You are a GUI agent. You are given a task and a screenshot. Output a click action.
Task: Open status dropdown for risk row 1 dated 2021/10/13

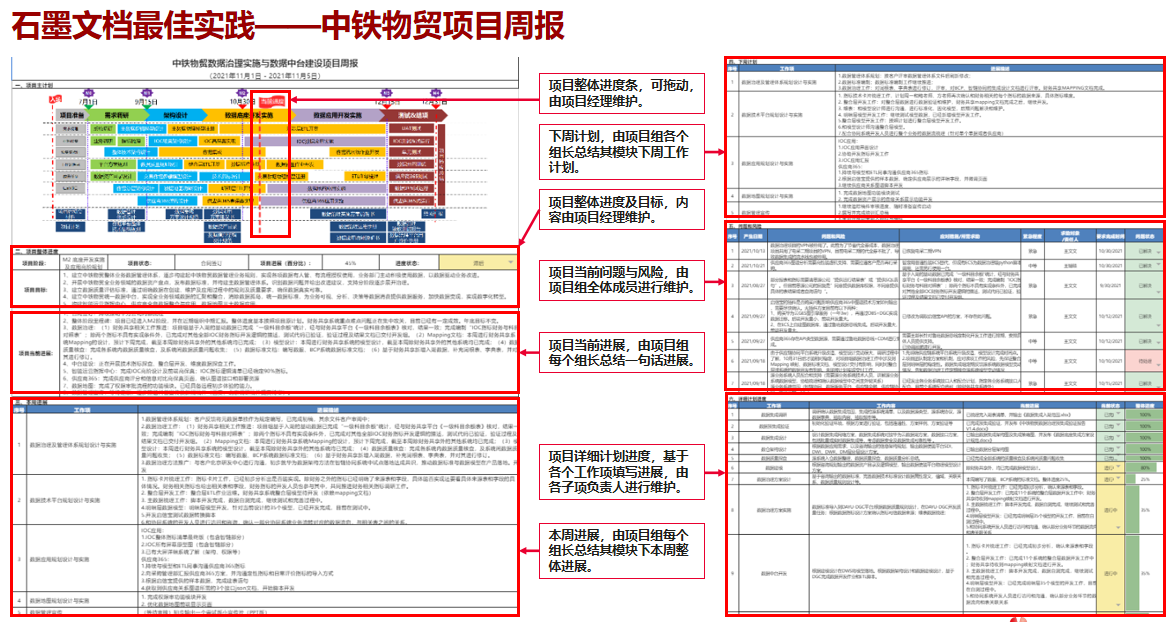(x=1144, y=251)
